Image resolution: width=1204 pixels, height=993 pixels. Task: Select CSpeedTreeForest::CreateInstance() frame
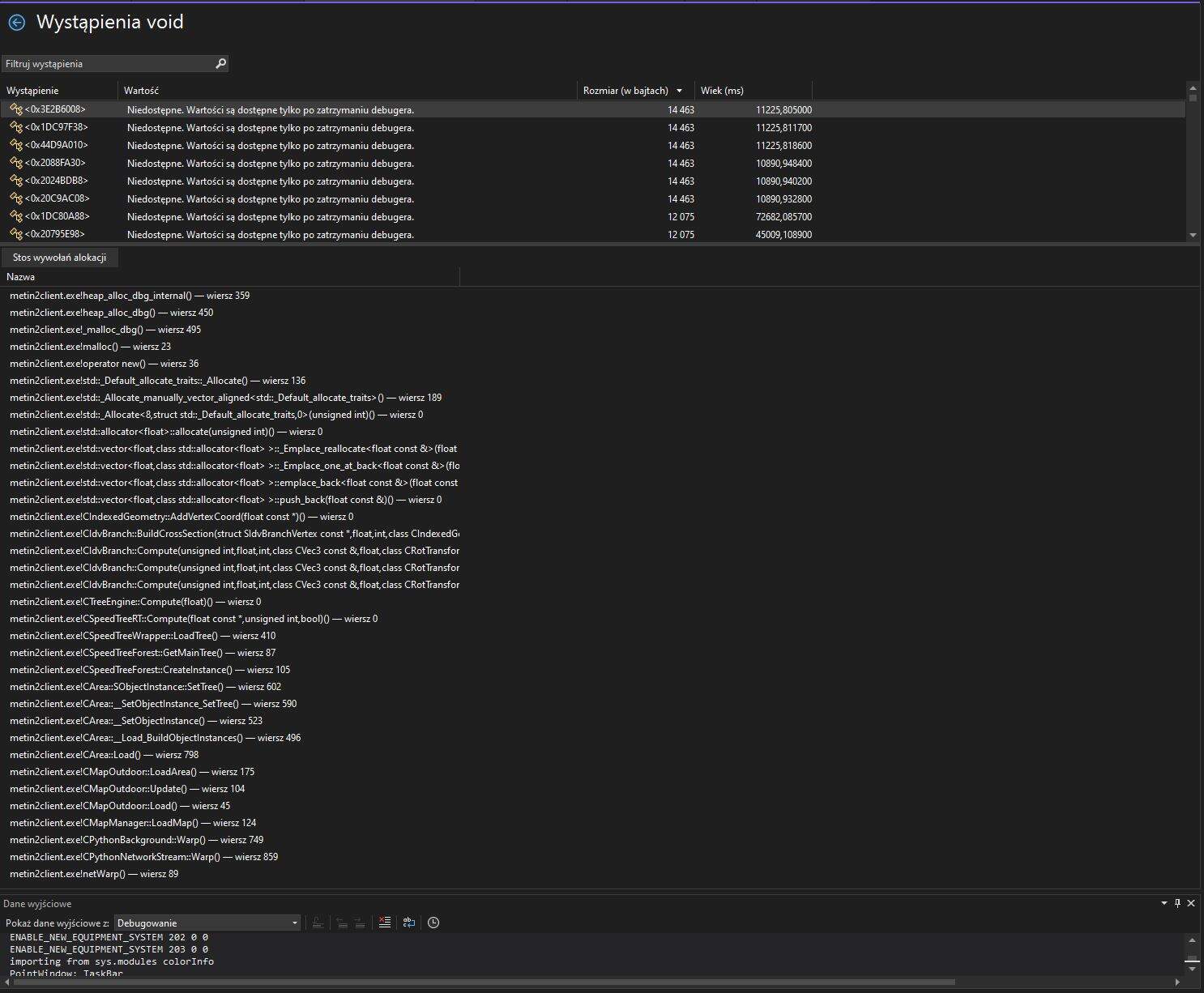tap(150, 670)
